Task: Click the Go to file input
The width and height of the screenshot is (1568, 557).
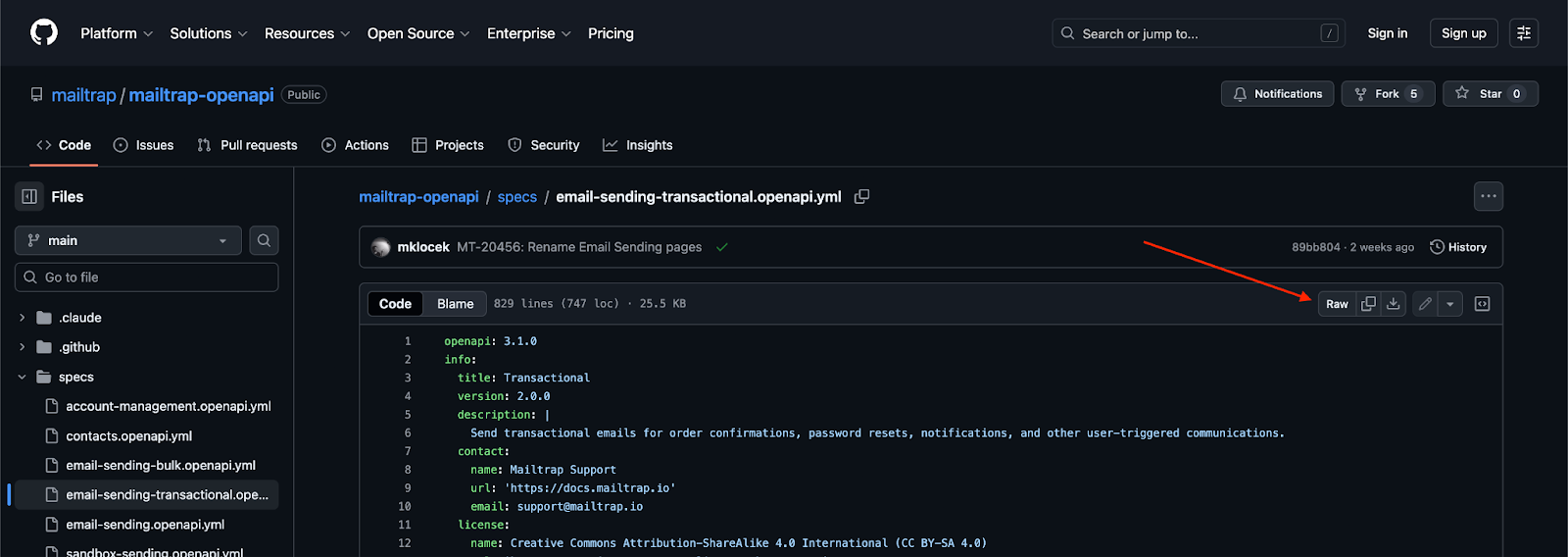Action: [x=147, y=278]
